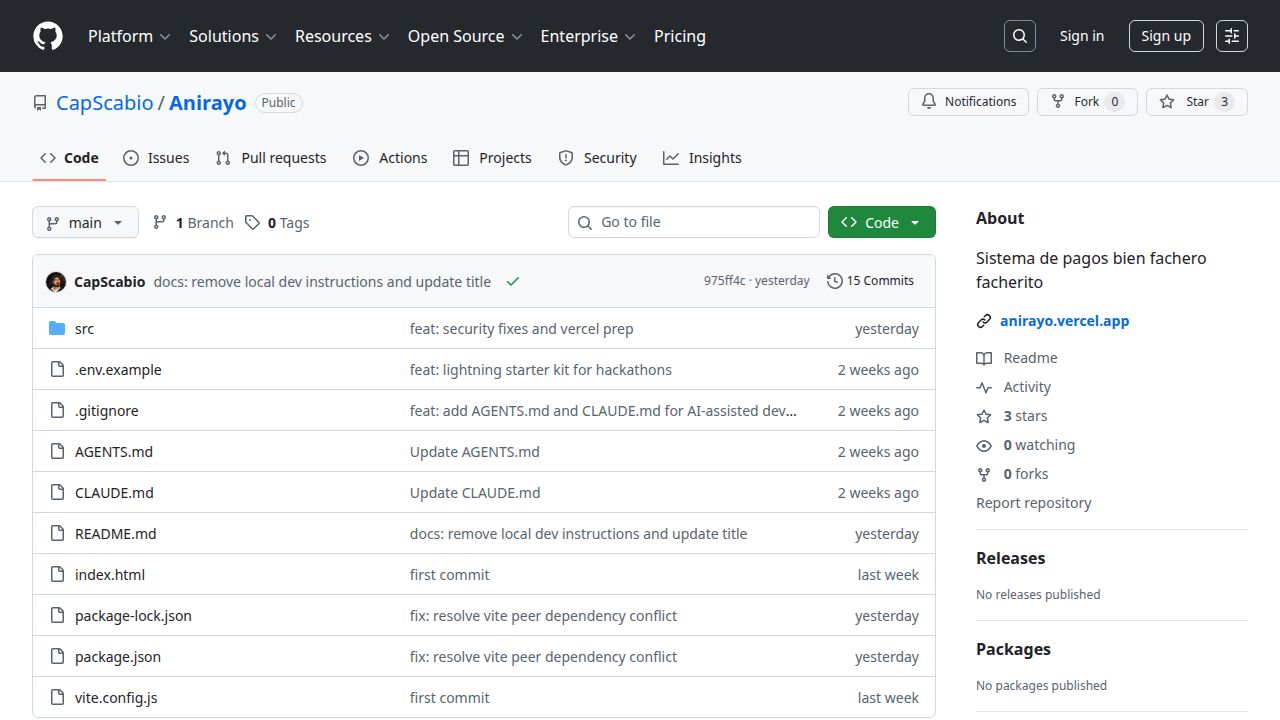Click the GitHub logo in the header

click(47, 36)
